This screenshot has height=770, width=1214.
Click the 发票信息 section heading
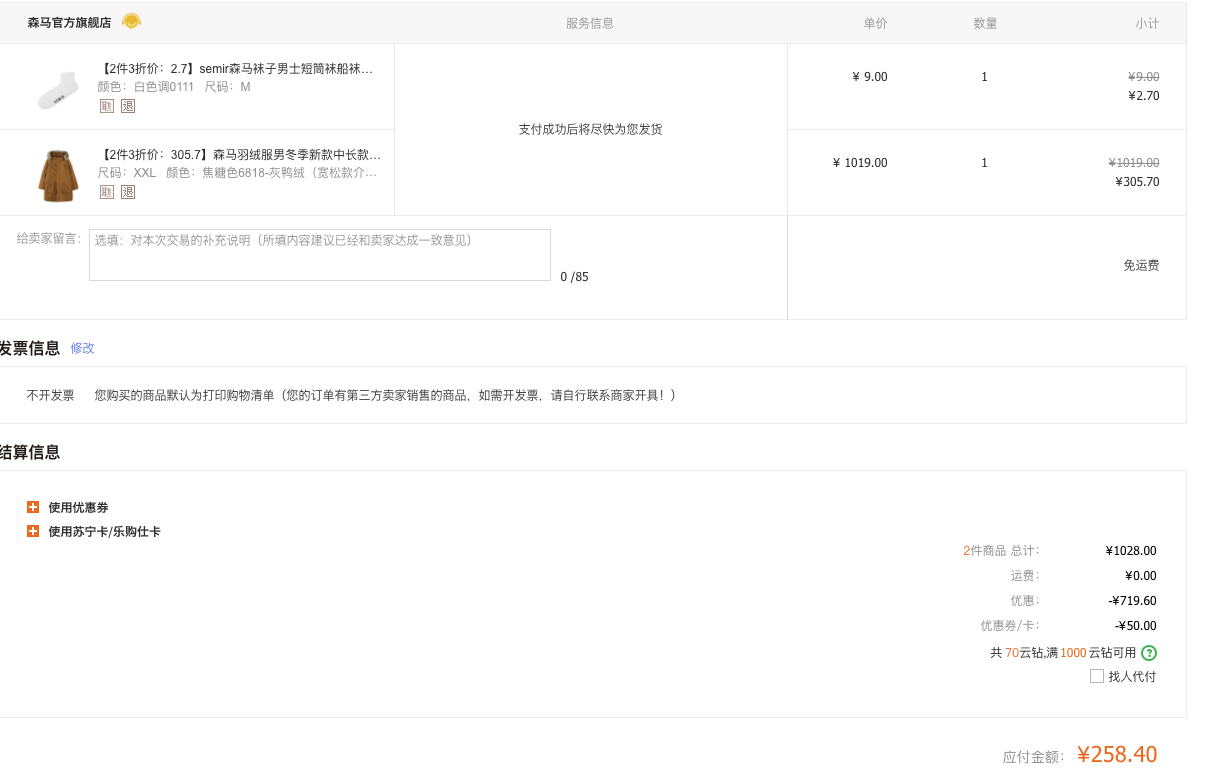[x=30, y=348]
